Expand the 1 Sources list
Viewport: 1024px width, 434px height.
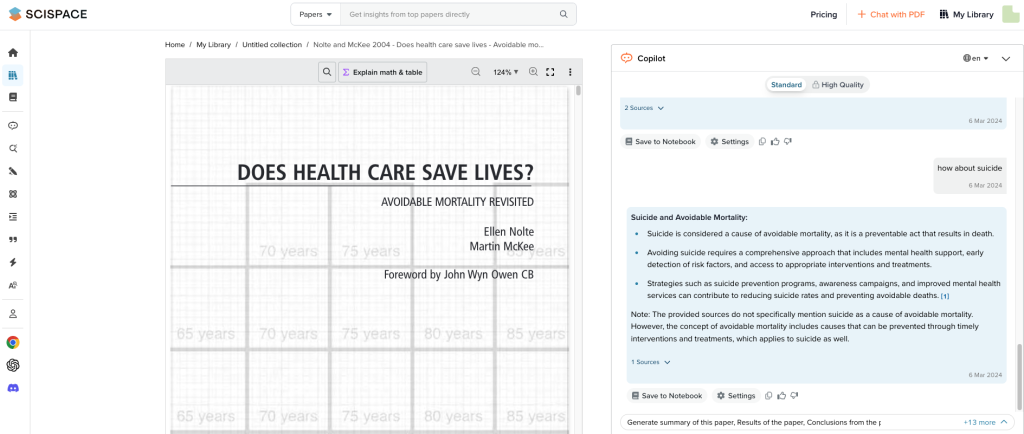point(651,362)
